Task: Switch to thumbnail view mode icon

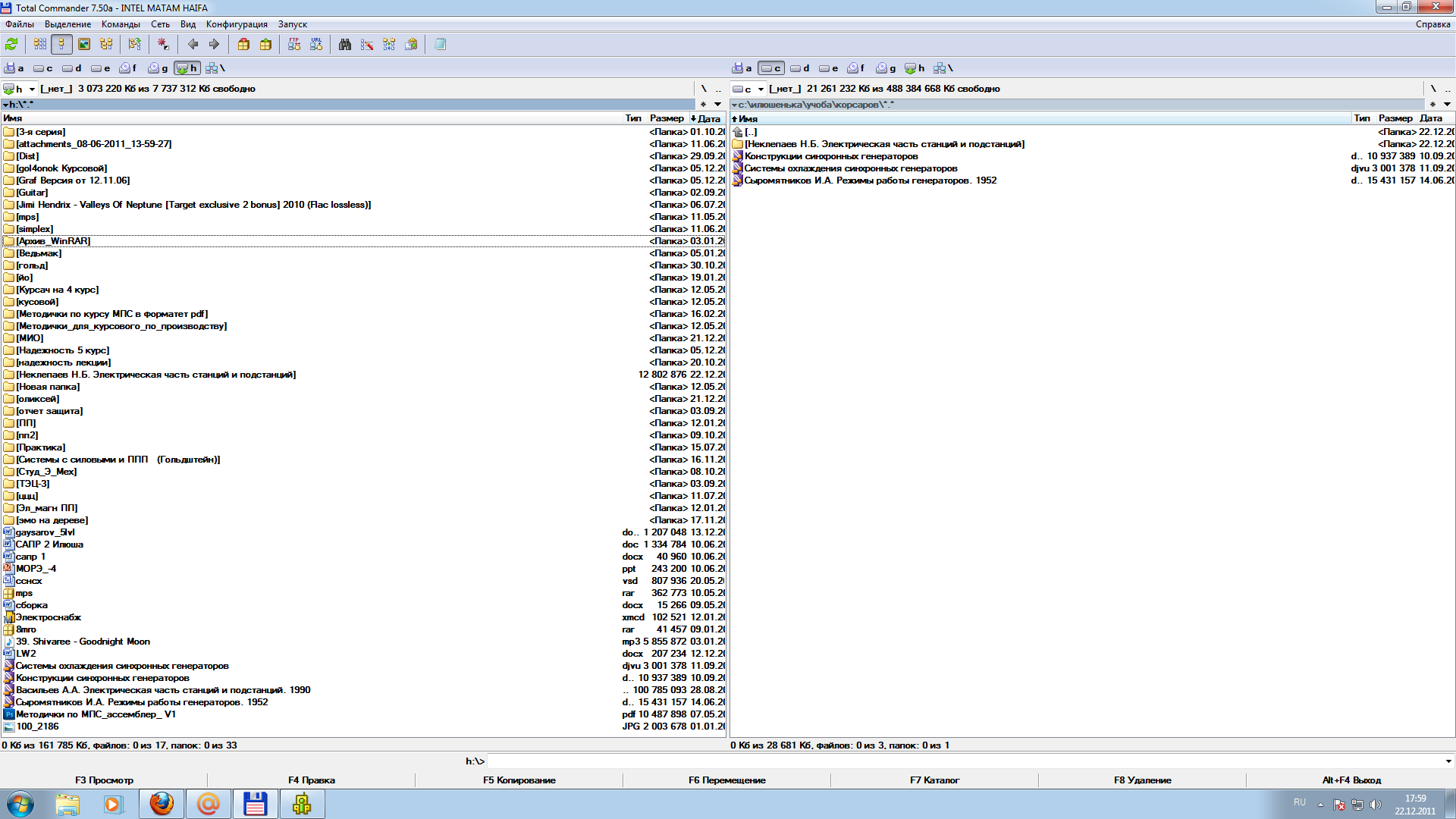Action: point(84,45)
